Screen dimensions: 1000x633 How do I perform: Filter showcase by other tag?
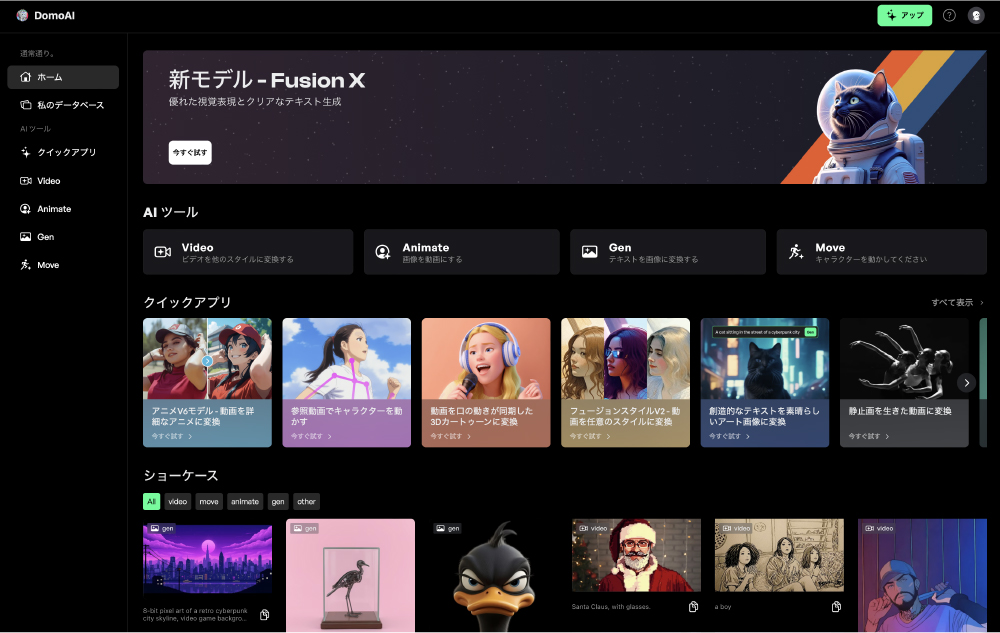tap(306, 502)
